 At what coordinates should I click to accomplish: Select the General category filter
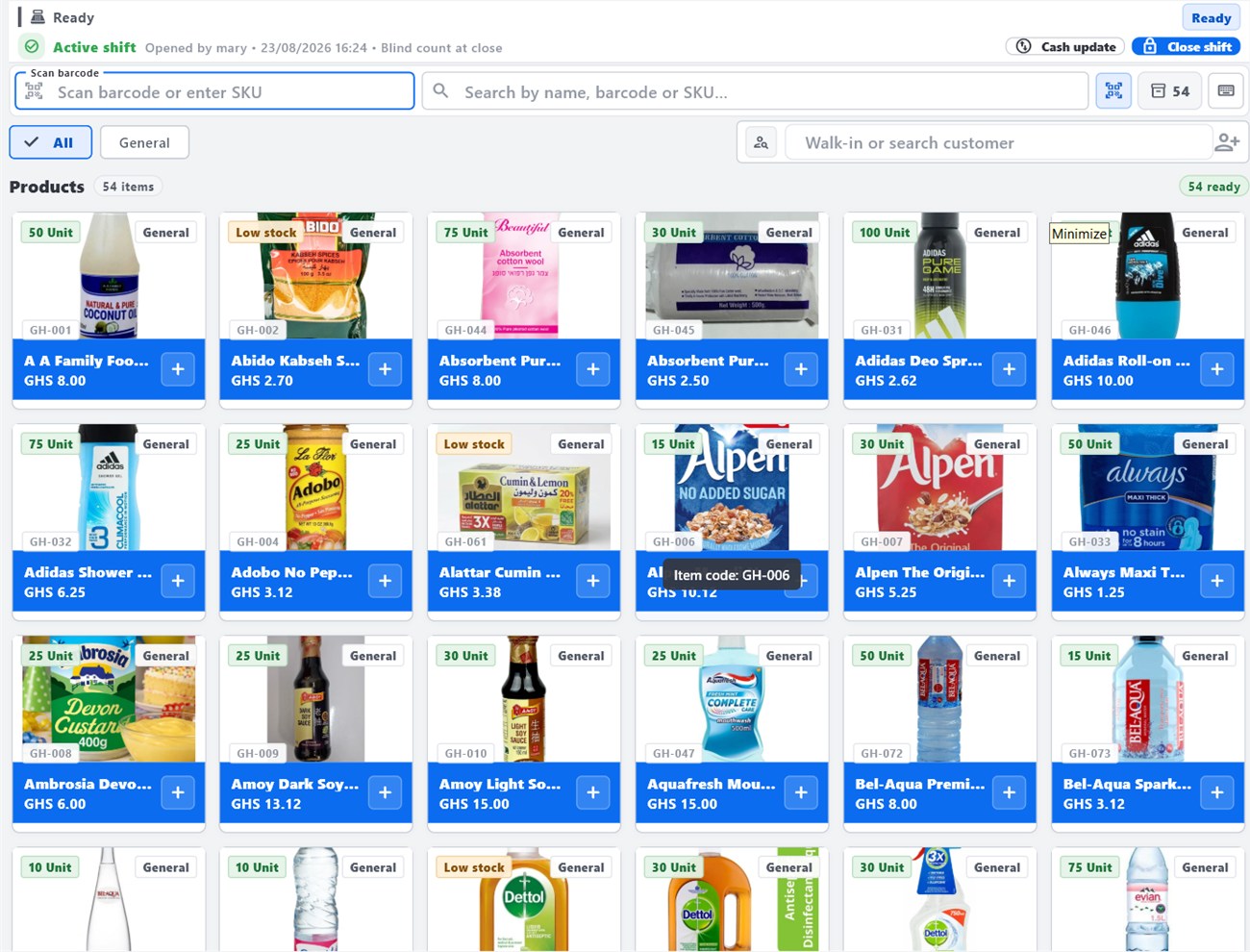144,142
